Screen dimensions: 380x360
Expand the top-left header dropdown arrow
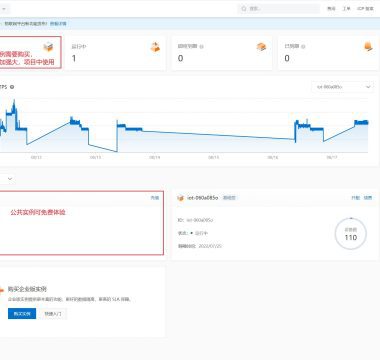(x=4, y=9)
